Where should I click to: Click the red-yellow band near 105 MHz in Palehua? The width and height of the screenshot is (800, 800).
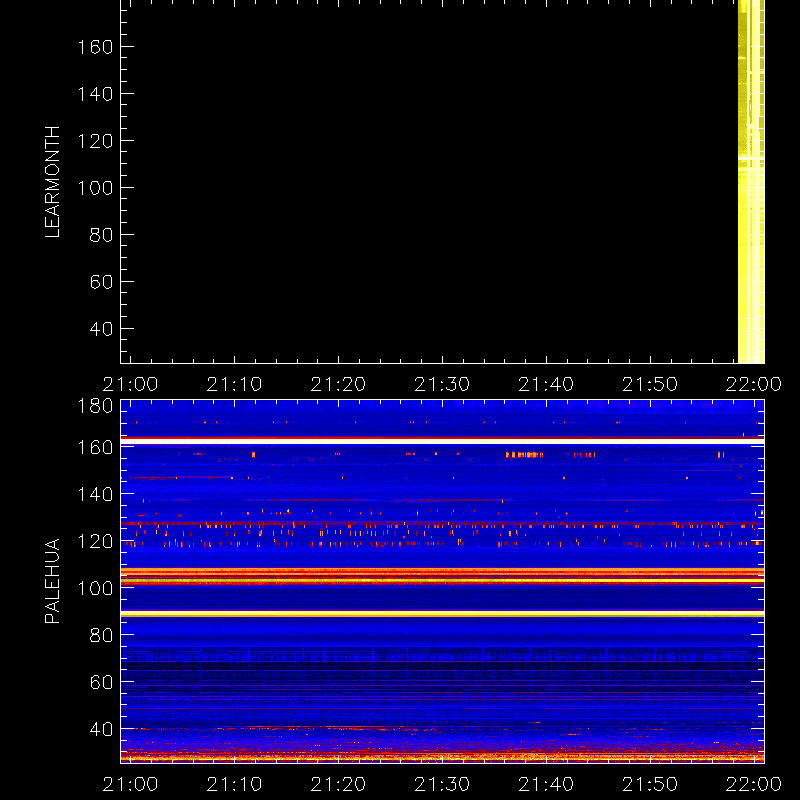click(442, 576)
